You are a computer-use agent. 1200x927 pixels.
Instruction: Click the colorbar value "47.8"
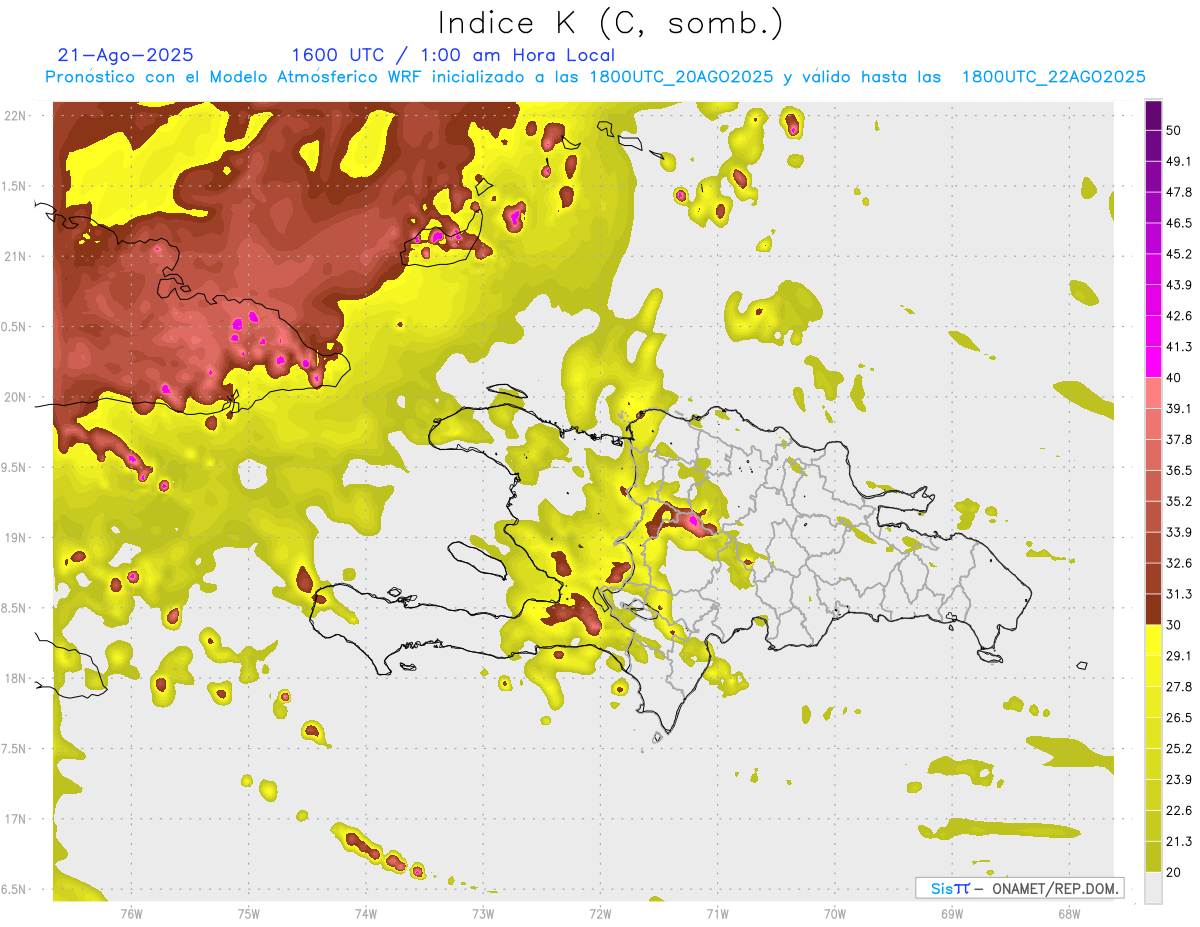click(x=1179, y=192)
